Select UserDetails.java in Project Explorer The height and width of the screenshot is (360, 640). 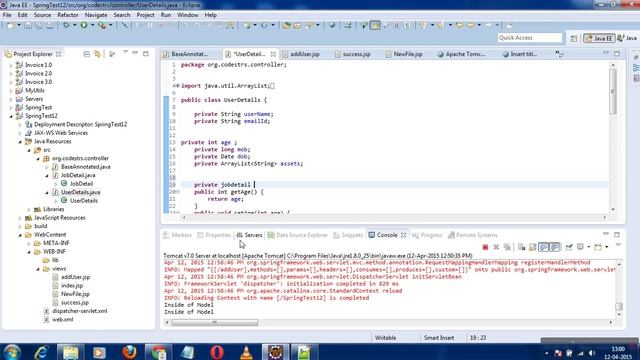click(80, 192)
